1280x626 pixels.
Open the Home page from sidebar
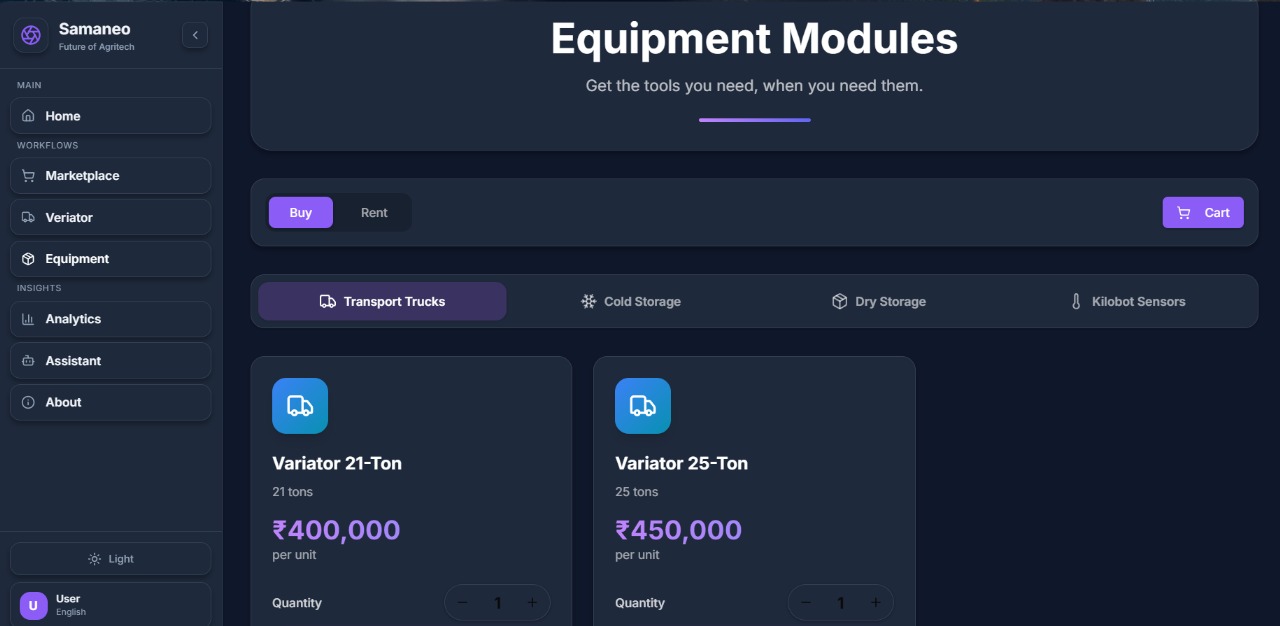111,116
